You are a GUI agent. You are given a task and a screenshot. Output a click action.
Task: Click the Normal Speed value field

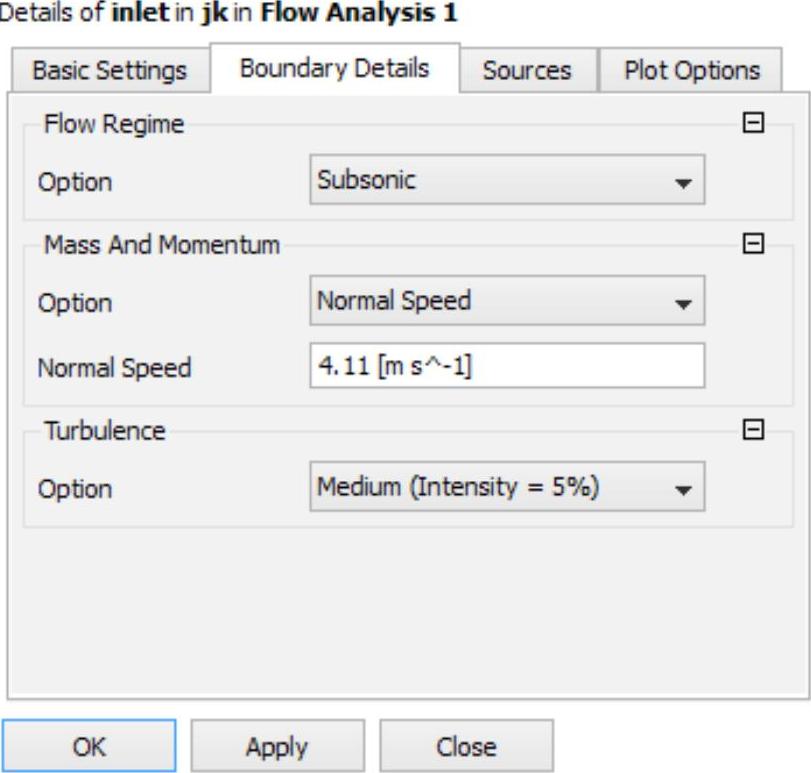tap(506, 366)
